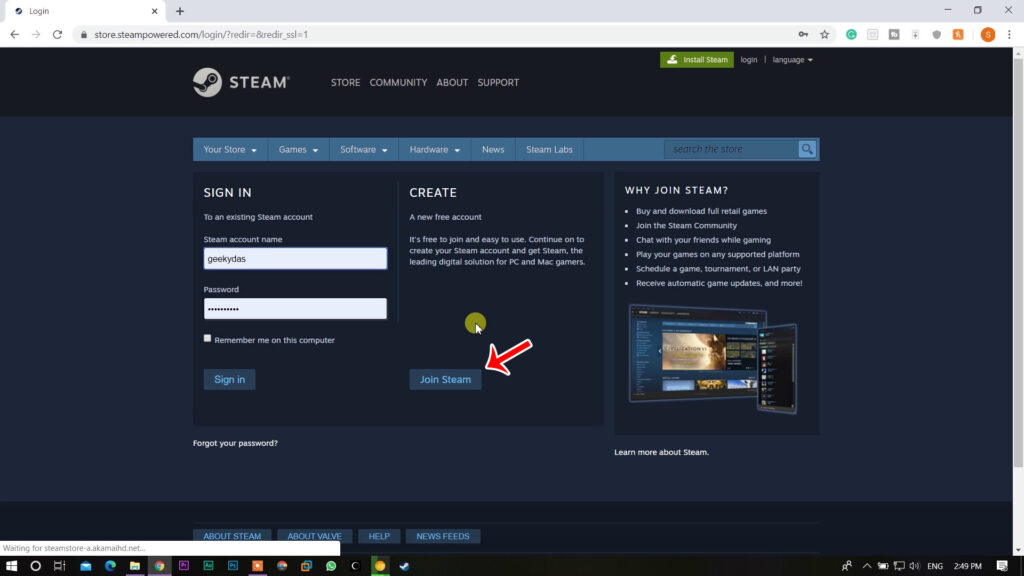Click the Sign in button

(x=229, y=379)
